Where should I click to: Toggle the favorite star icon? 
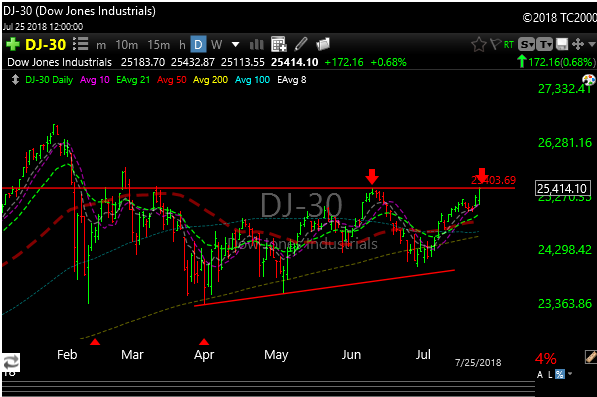[479, 45]
